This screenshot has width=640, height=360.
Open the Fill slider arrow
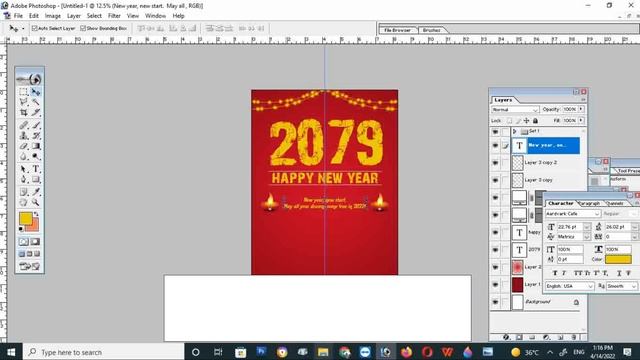(581, 121)
